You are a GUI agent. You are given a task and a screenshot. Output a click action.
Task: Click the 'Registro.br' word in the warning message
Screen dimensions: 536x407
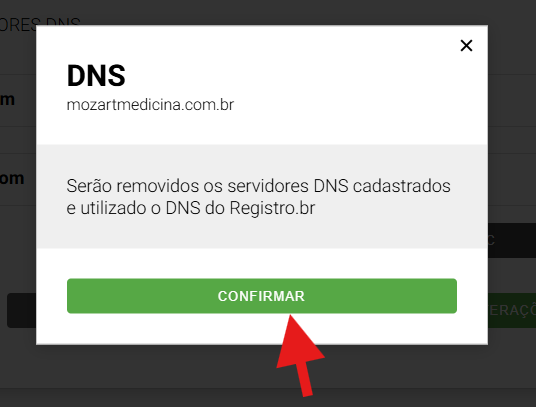272,208
